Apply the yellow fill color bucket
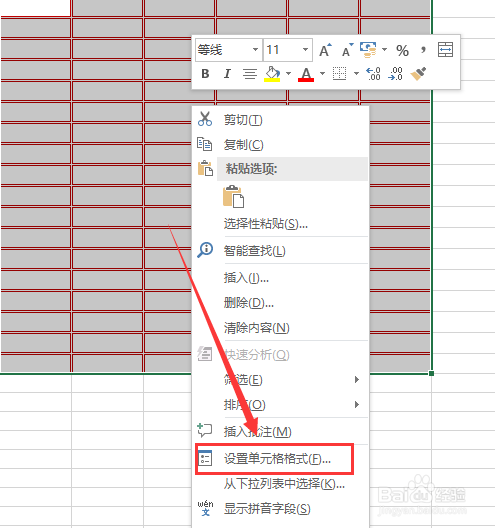The height and width of the screenshot is (528, 495). click(x=272, y=73)
